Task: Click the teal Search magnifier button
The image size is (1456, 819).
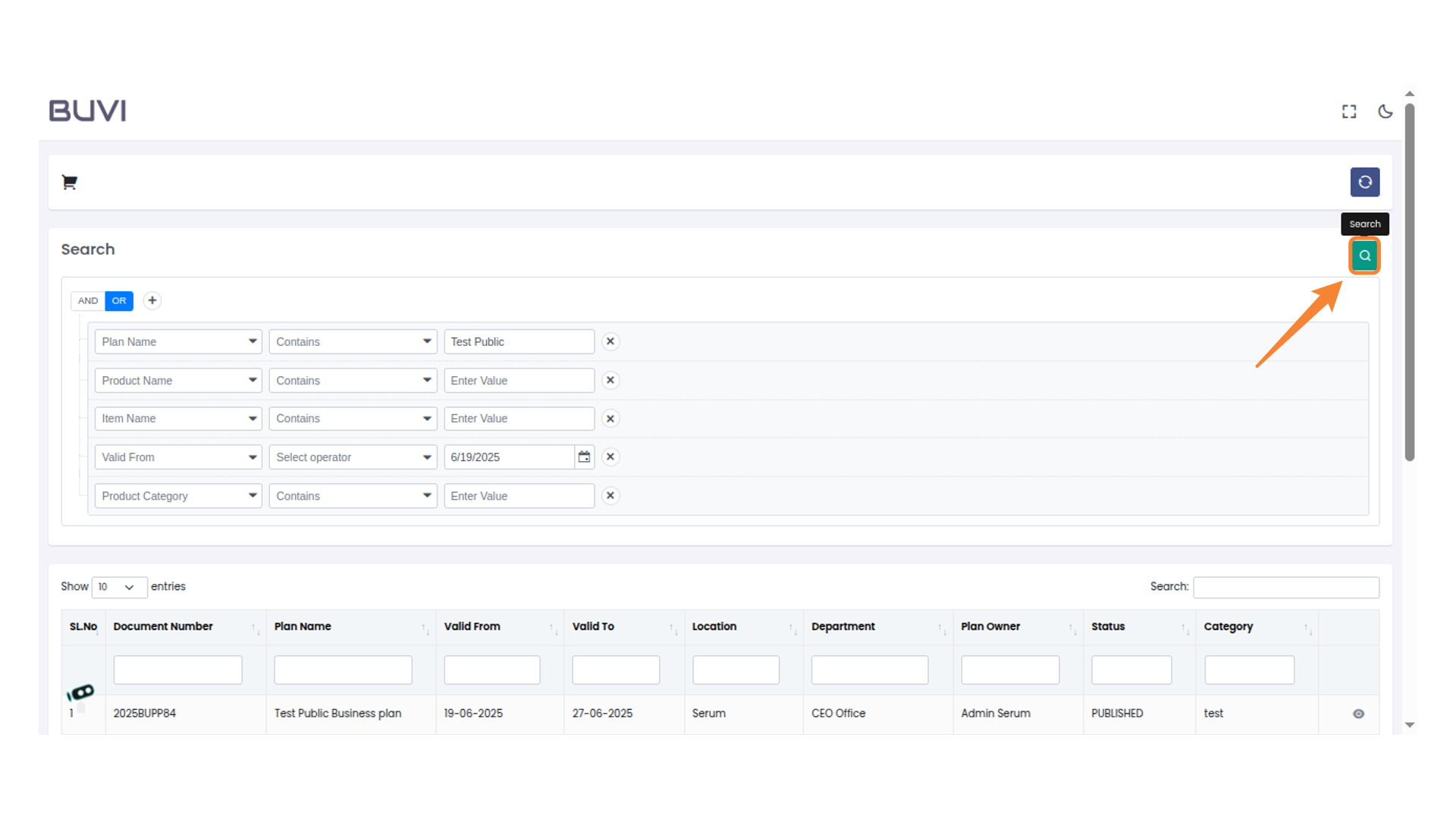Action: click(1364, 256)
